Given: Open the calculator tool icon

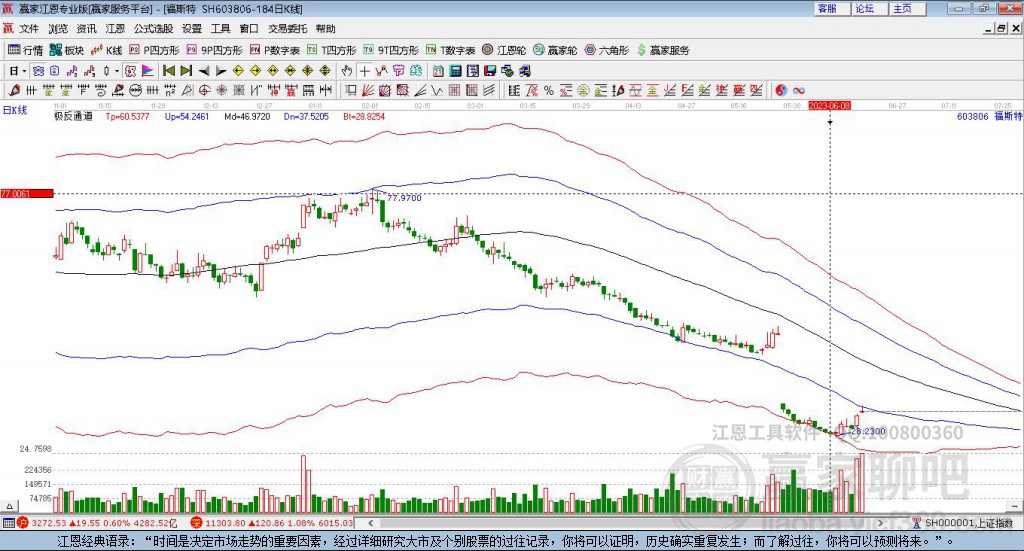Looking at the screenshot, I should [455, 71].
